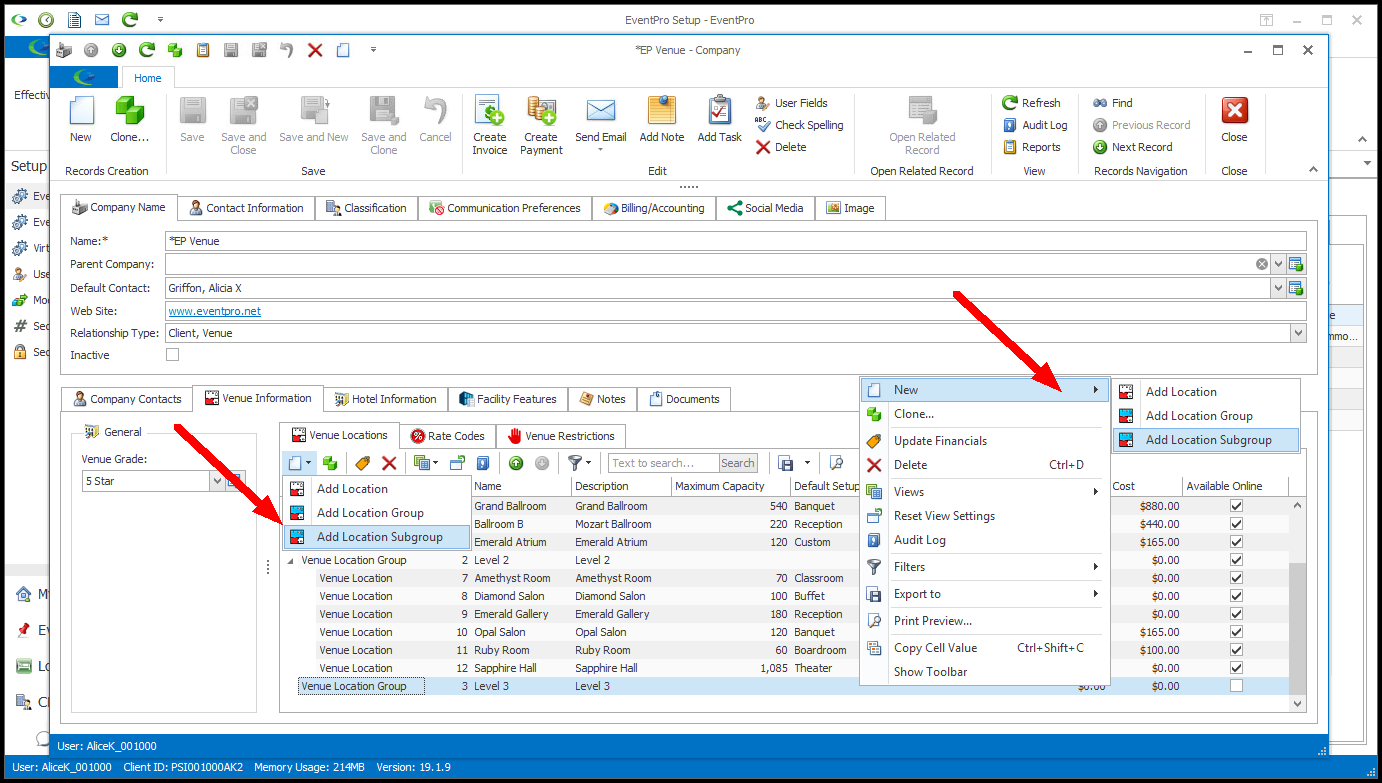Open the Venue Restrictions tab
The image size is (1382, 783).
click(561, 436)
